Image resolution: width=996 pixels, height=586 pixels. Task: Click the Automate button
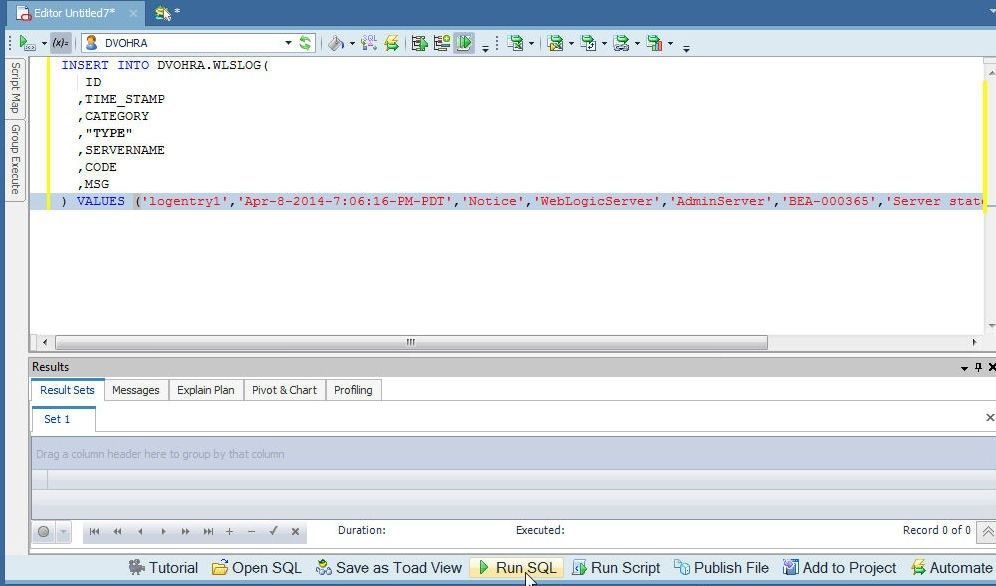point(952,568)
